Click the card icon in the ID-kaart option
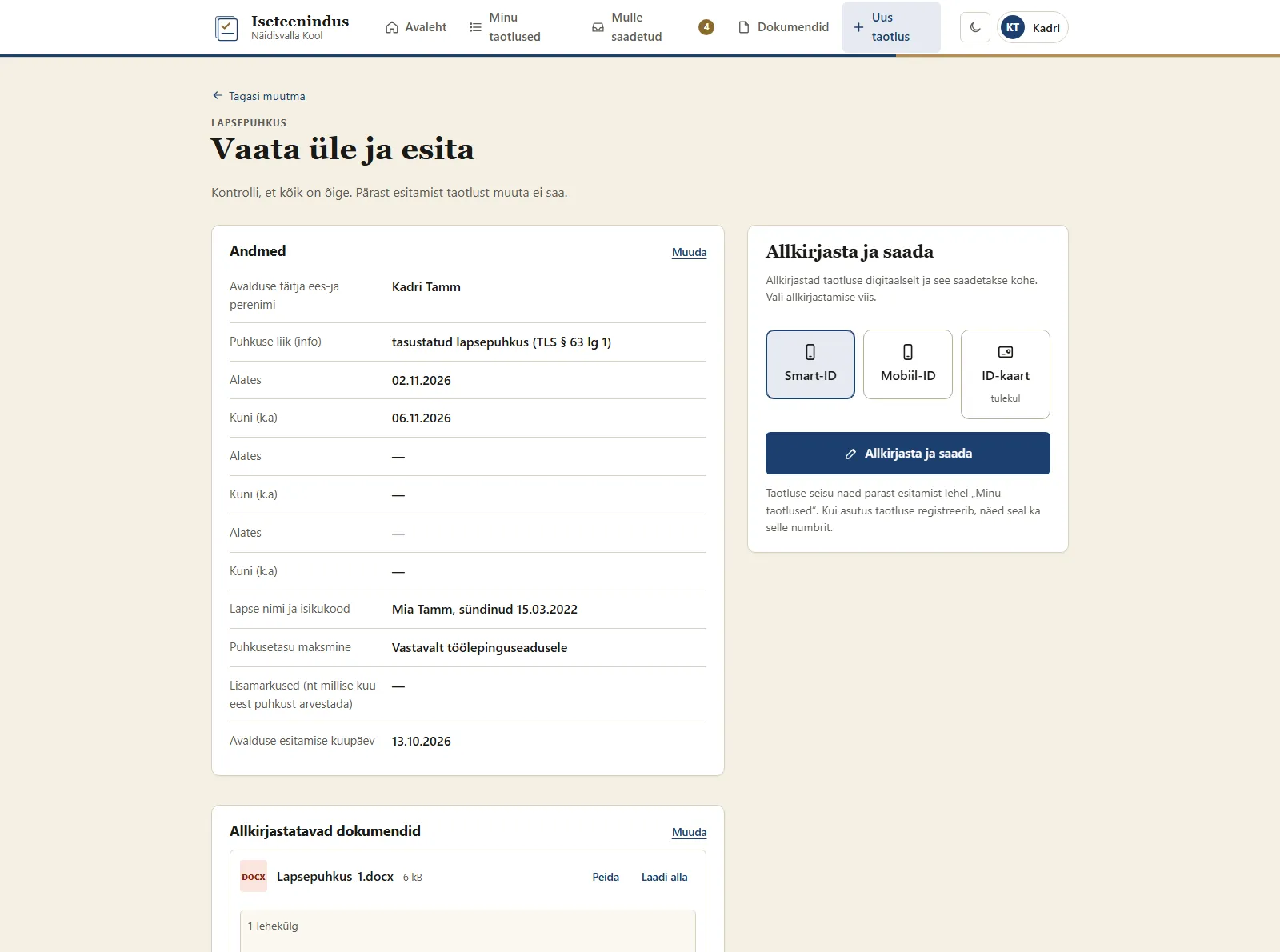The height and width of the screenshot is (952, 1280). pos(1006,352)
